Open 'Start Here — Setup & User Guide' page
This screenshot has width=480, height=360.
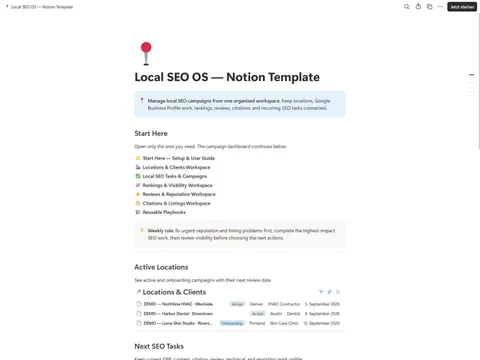tap(179, 158)
